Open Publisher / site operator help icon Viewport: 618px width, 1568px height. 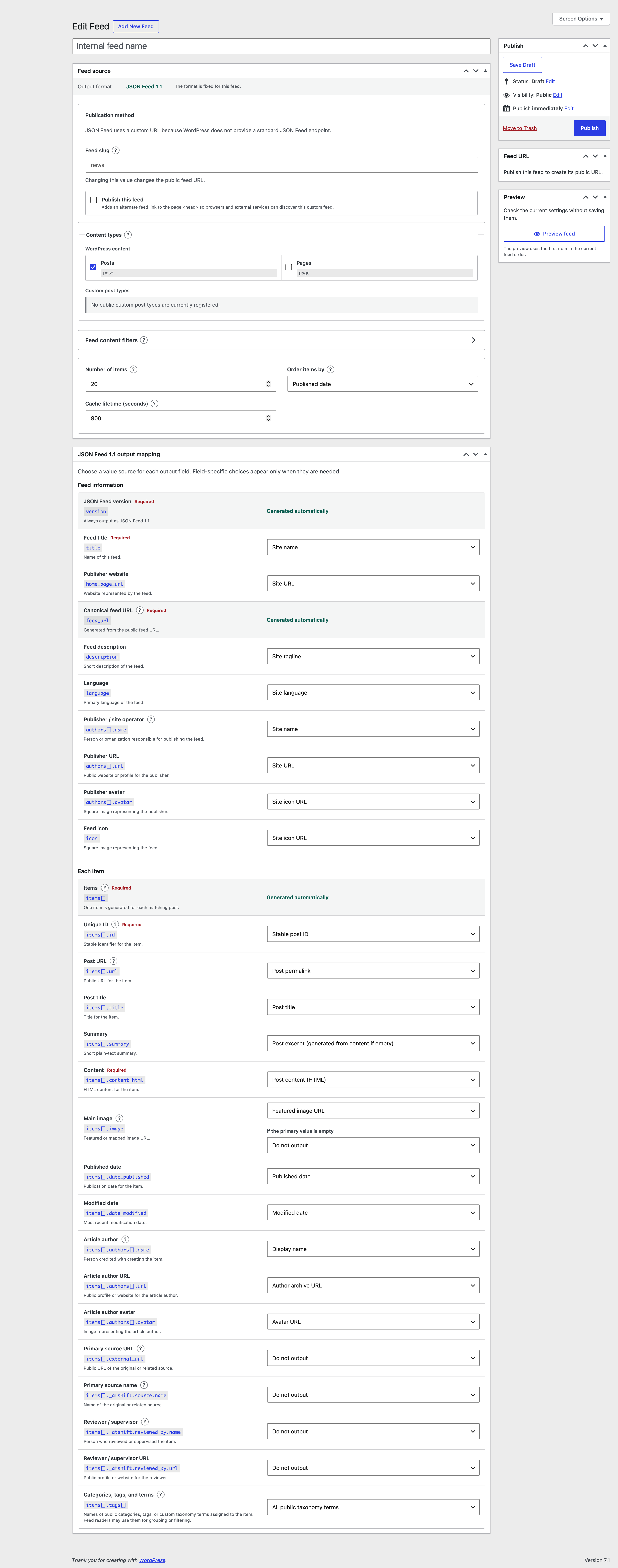[x=151, y=719]
